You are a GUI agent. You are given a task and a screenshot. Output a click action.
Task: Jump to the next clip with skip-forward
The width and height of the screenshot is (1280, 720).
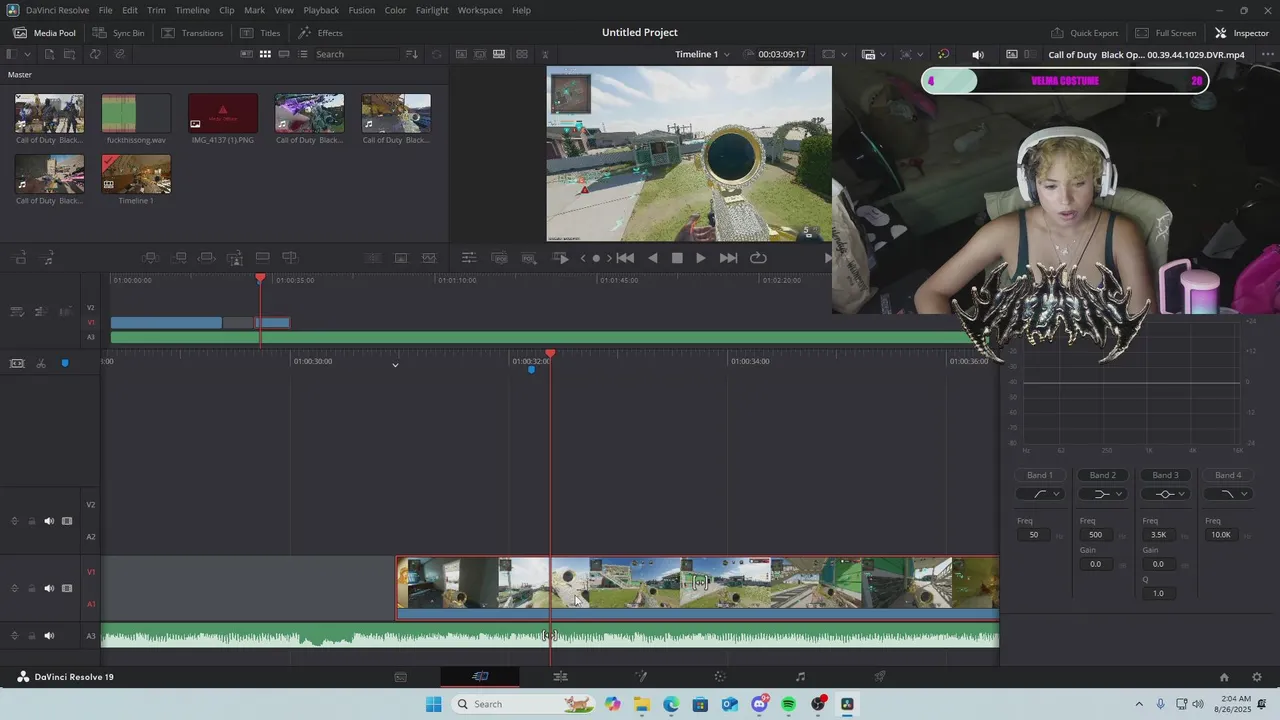click(729, 258)
